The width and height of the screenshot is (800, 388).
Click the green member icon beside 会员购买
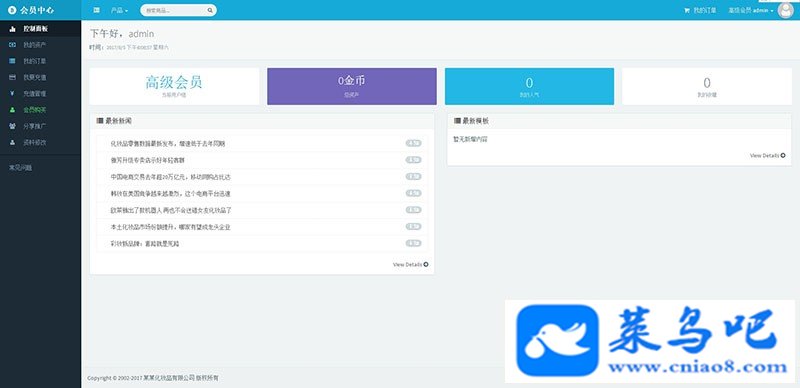(x=12, y=110)
